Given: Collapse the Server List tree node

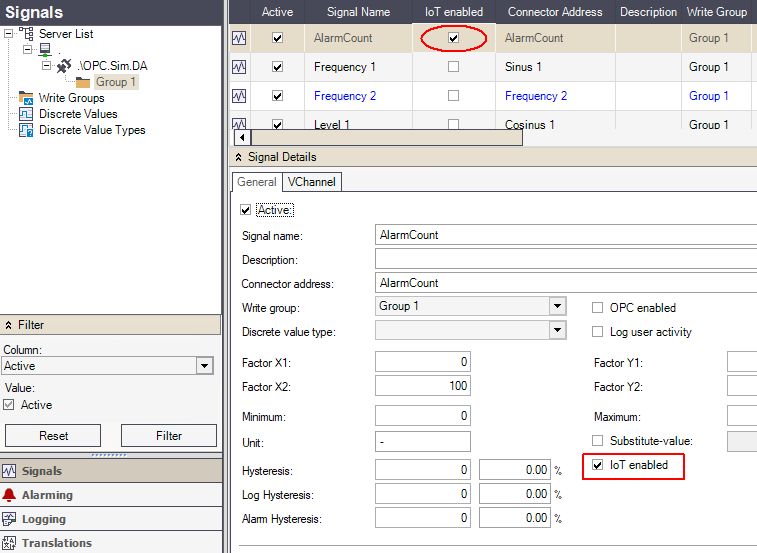Looking at the screenshot, I should pos(9,34).
